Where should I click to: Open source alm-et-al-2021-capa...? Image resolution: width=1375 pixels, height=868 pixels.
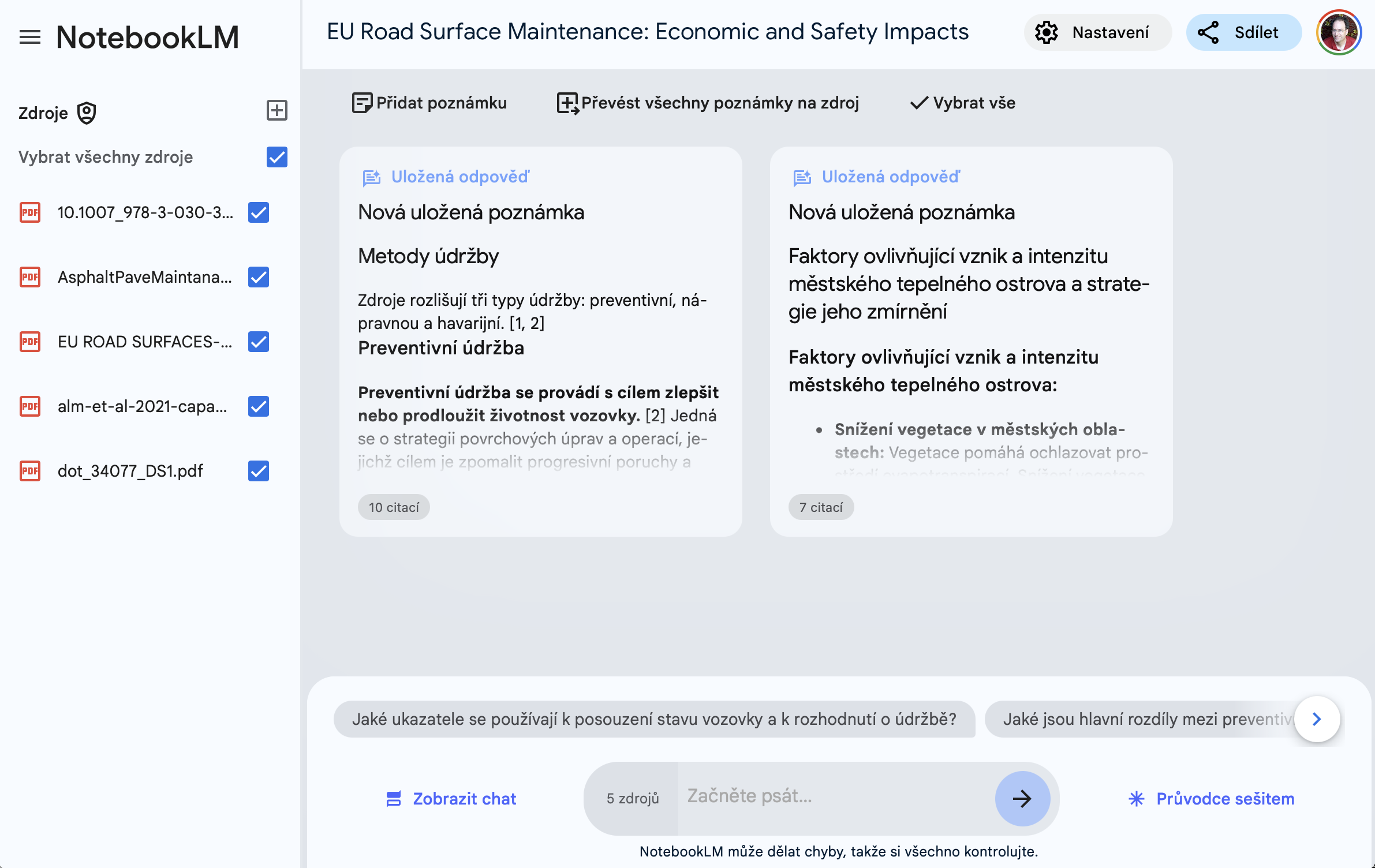[143, 406]
